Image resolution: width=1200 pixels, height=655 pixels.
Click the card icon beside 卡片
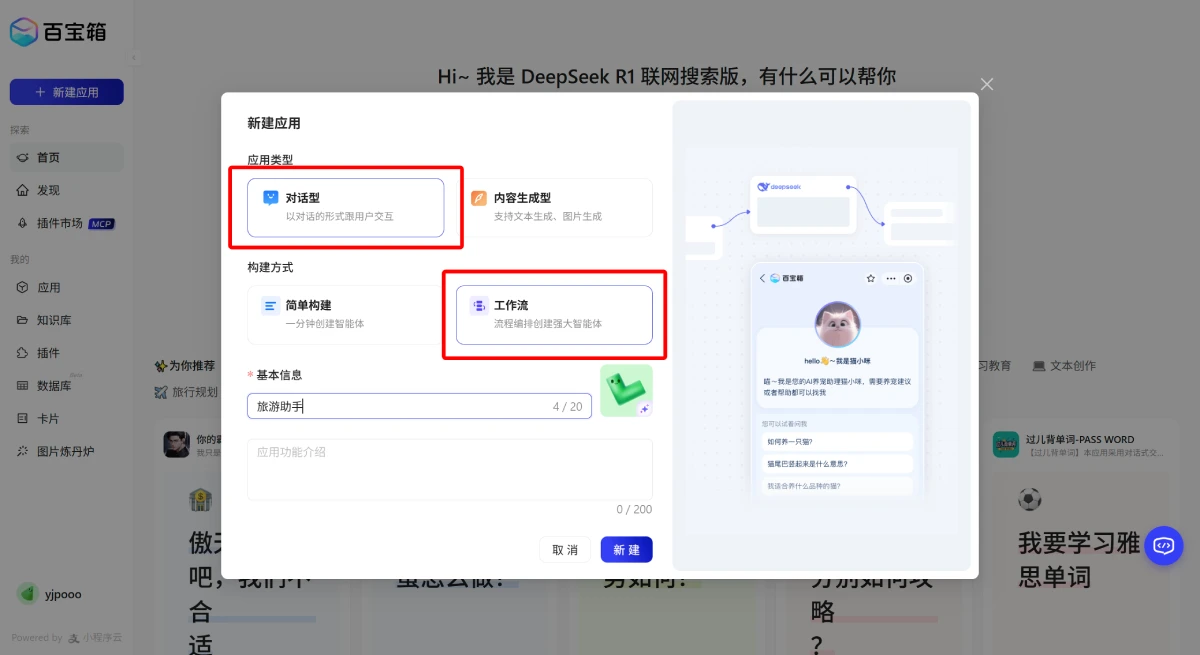pos(23,418)
